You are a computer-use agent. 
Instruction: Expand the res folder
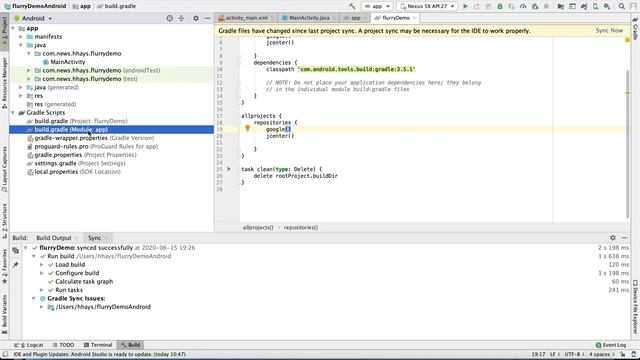[x=21, y=96]
